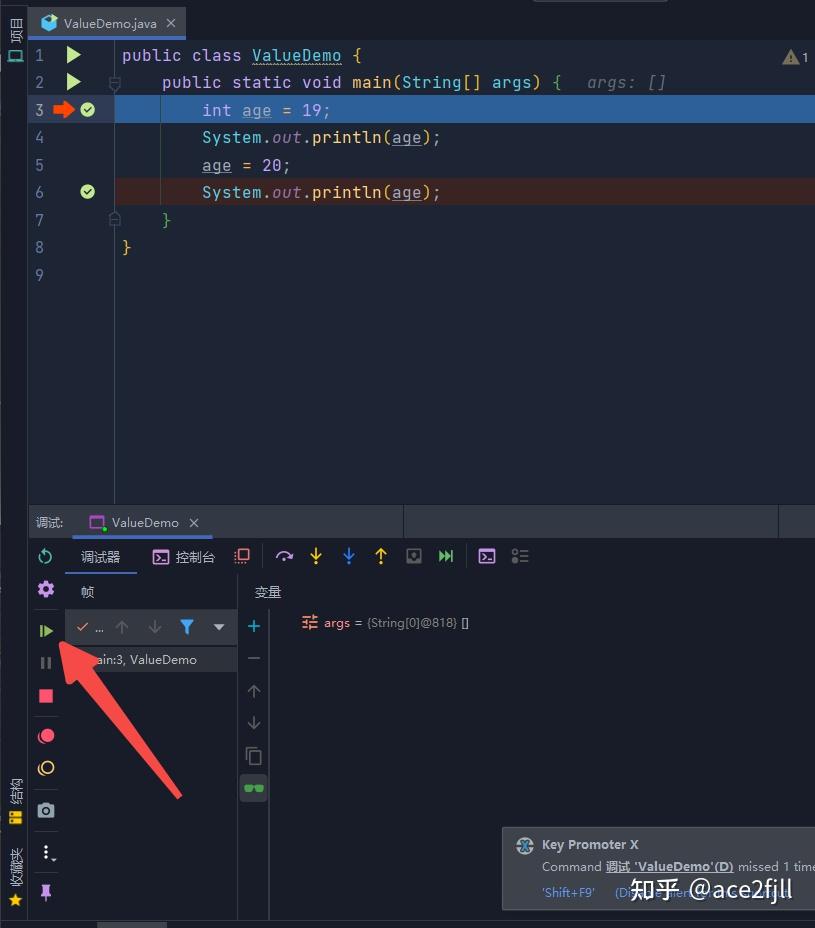Click restore layout icon next to 控制台
This screenshot has height=928, width=815.
[x=242, y=556]
